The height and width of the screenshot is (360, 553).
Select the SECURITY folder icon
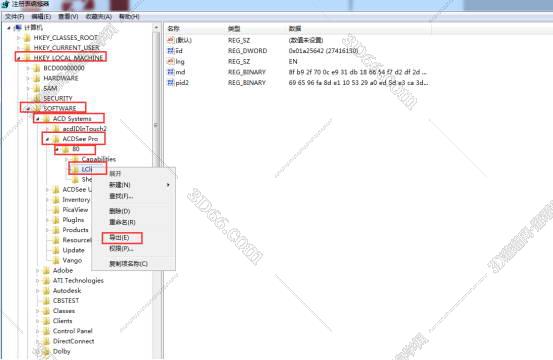click(x=36, y=98)
